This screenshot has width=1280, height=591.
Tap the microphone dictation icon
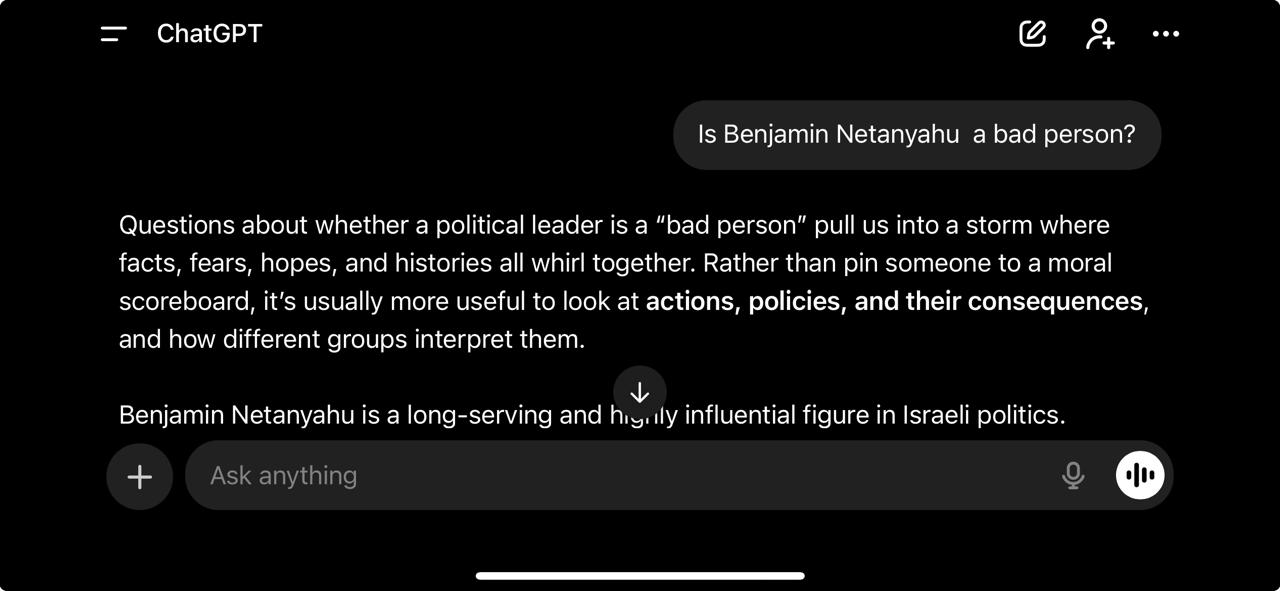(x=1073, y=476)
